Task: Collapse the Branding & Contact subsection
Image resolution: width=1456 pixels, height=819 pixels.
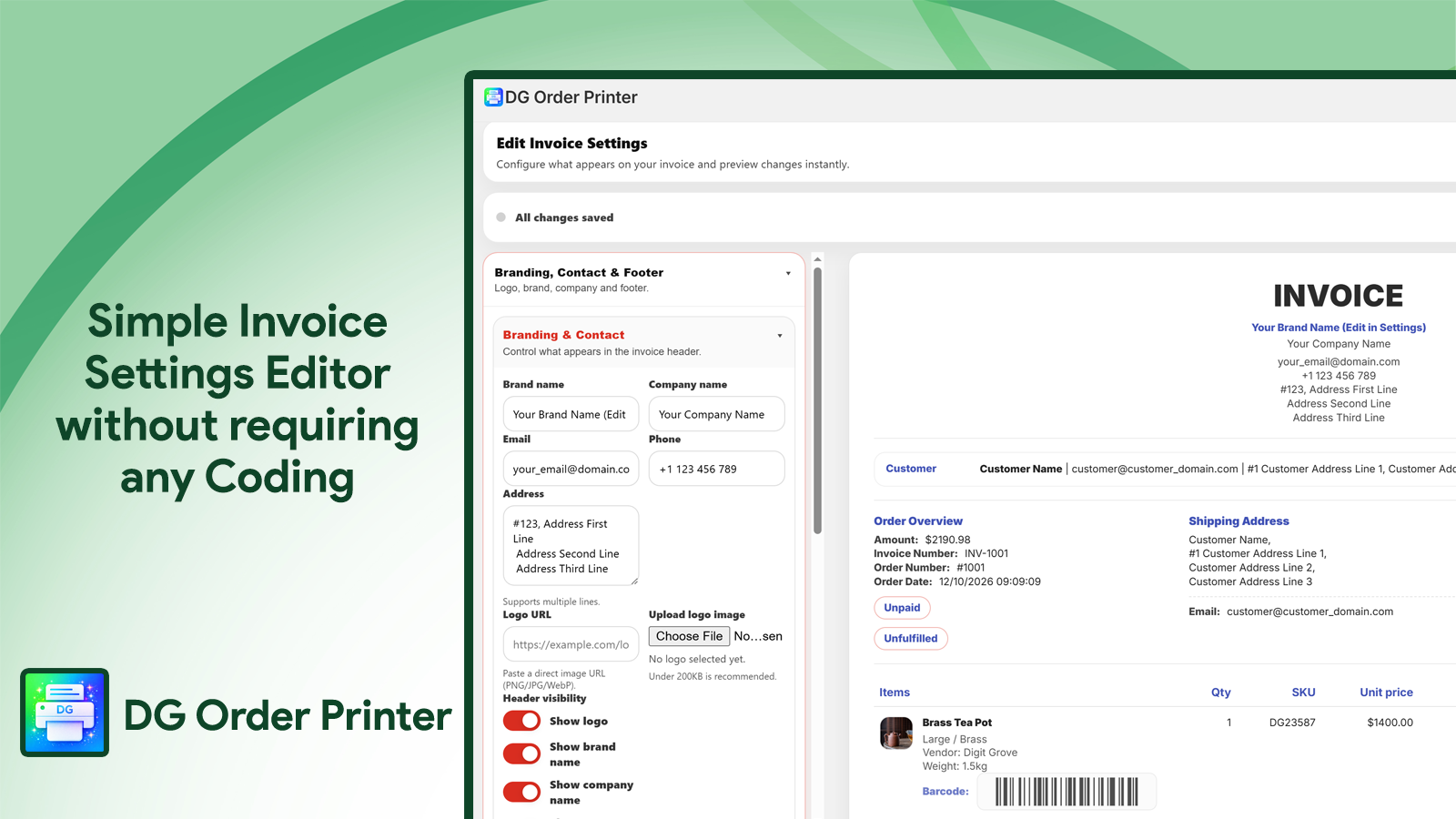Action: pos(779,335)
